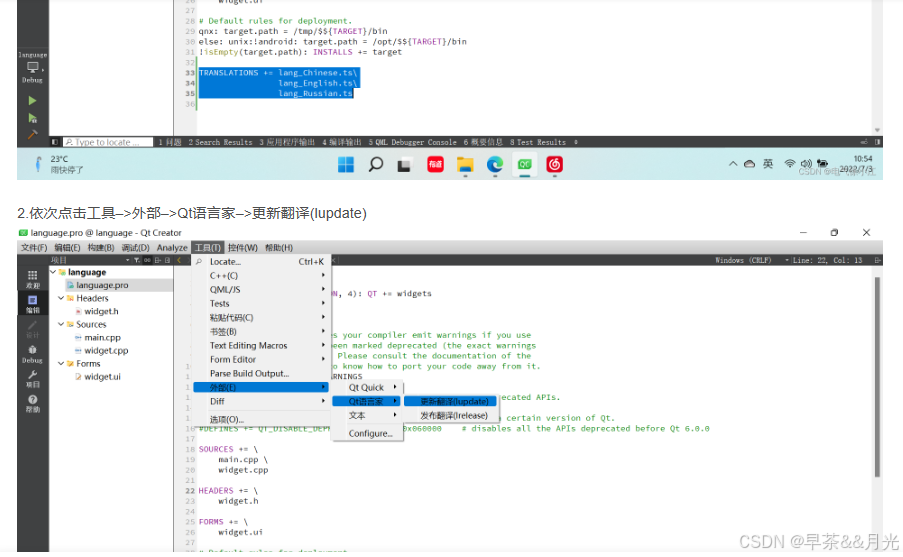Collapse the language project tree node

(53, 272)
